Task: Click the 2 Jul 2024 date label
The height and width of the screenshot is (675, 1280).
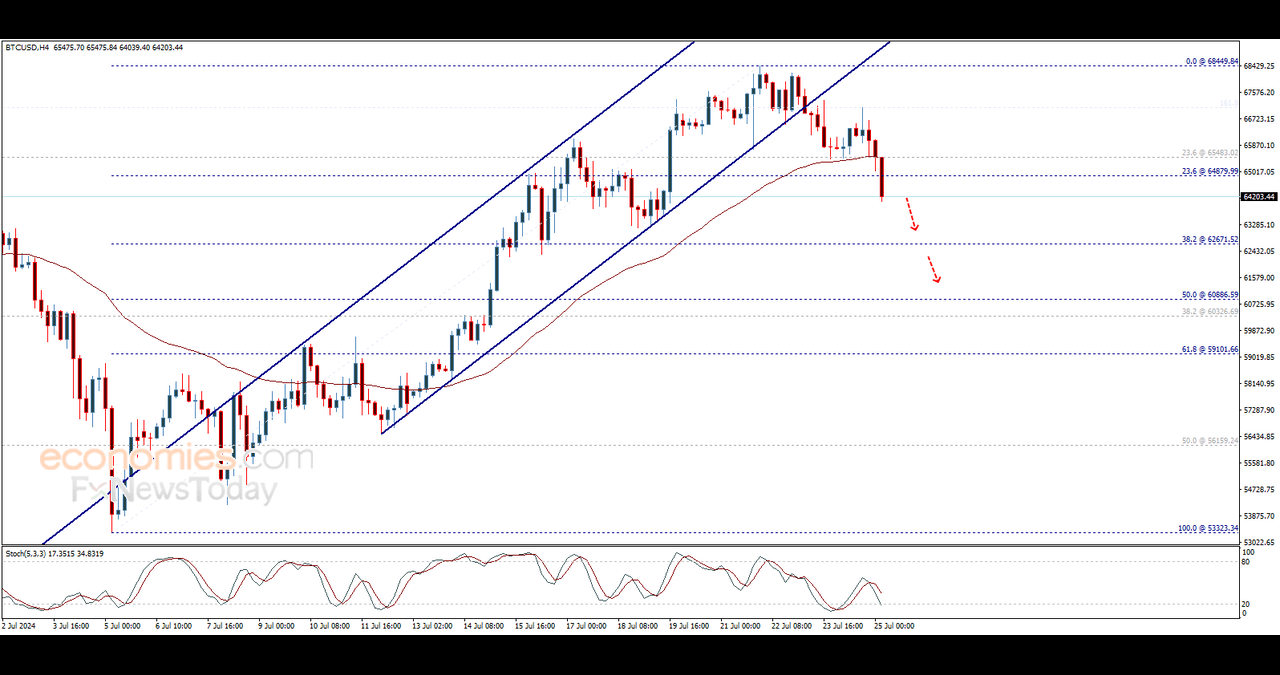Action: coord(18,626)
